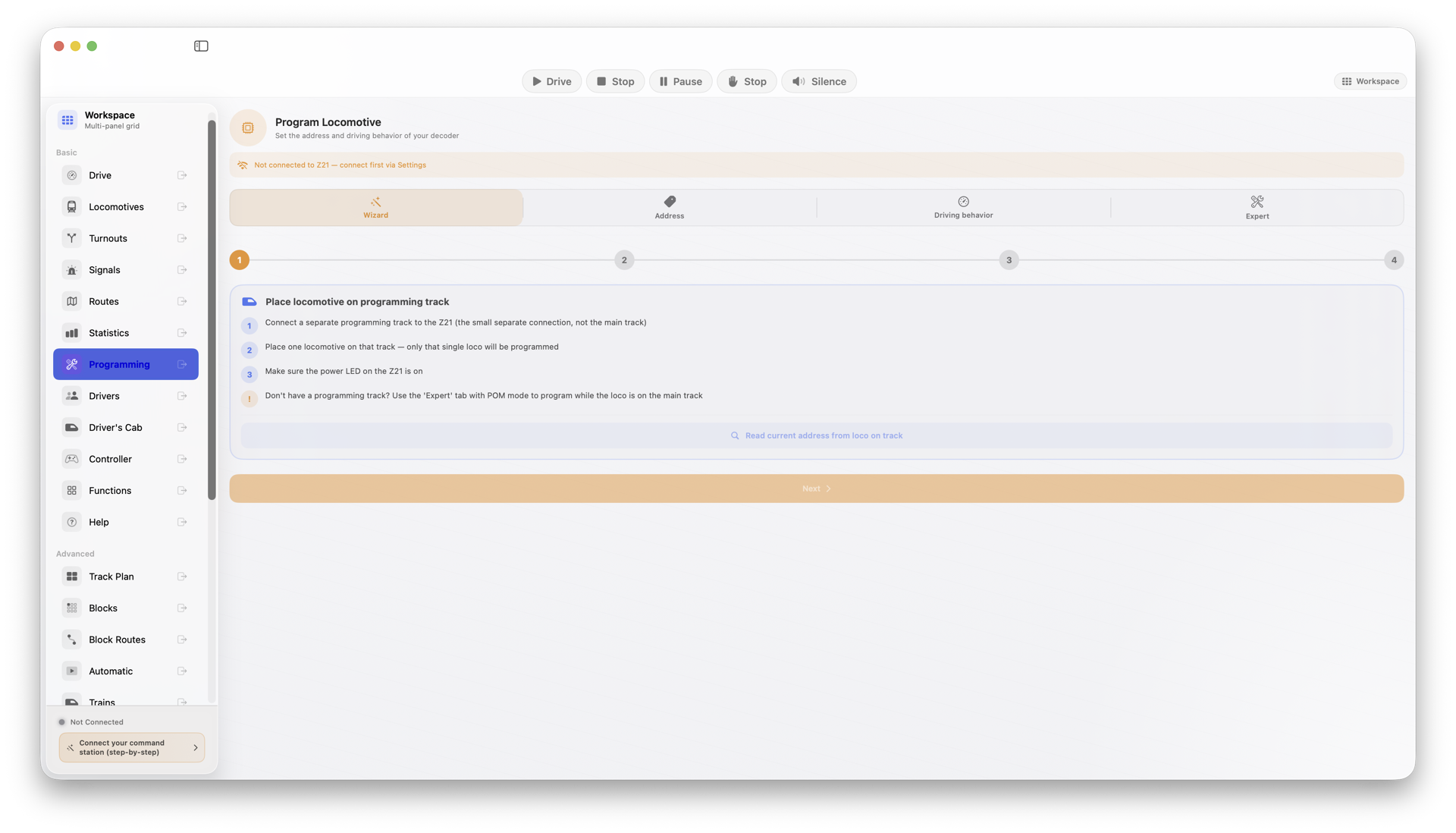Open Workspace Multi-panel grid in sidebar
Image resolution: width=1456 pixels, height=833 pixels.
(126, 120)
